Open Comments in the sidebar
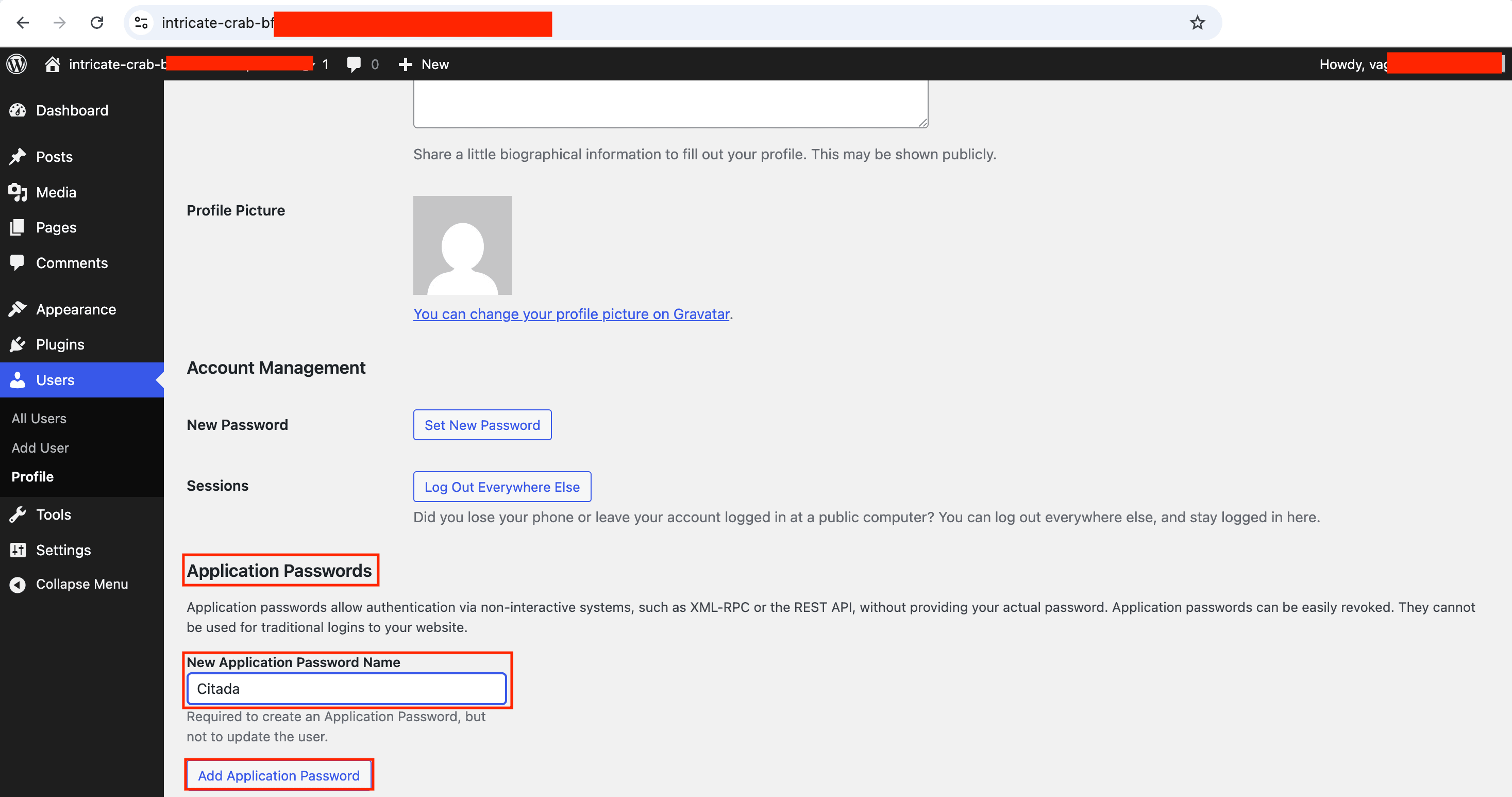 (81, 262)
